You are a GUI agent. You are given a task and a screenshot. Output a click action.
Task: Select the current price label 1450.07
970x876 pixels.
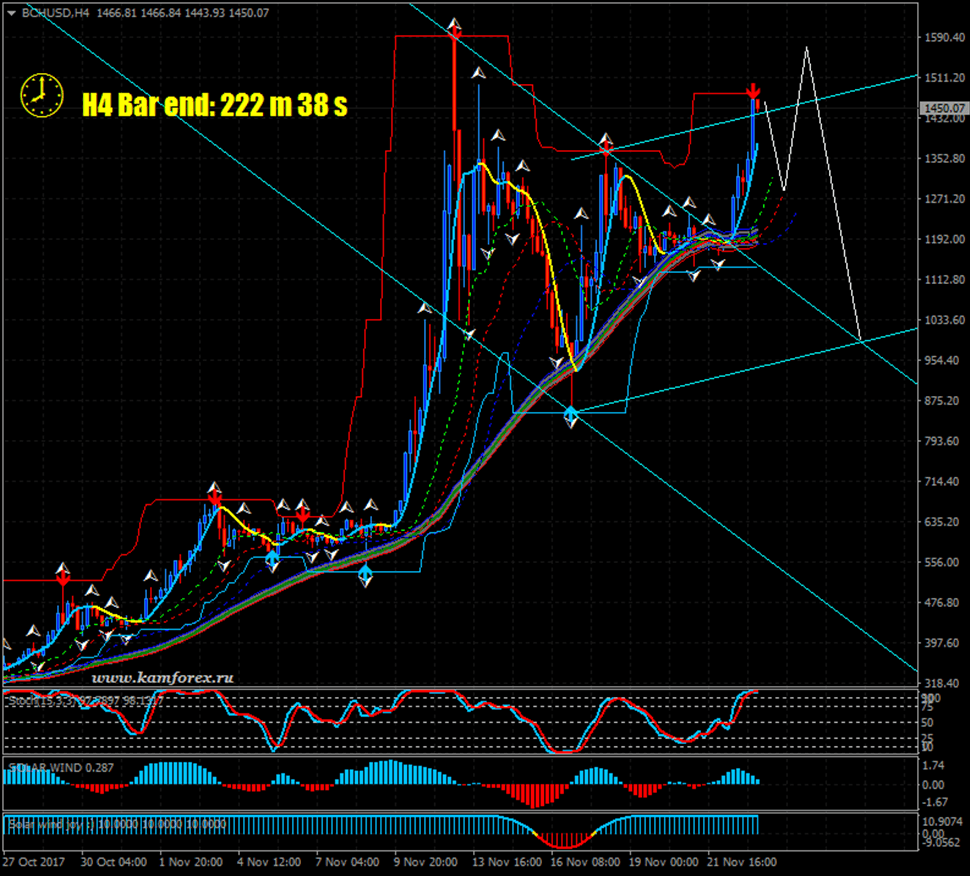tap(943, 108)
